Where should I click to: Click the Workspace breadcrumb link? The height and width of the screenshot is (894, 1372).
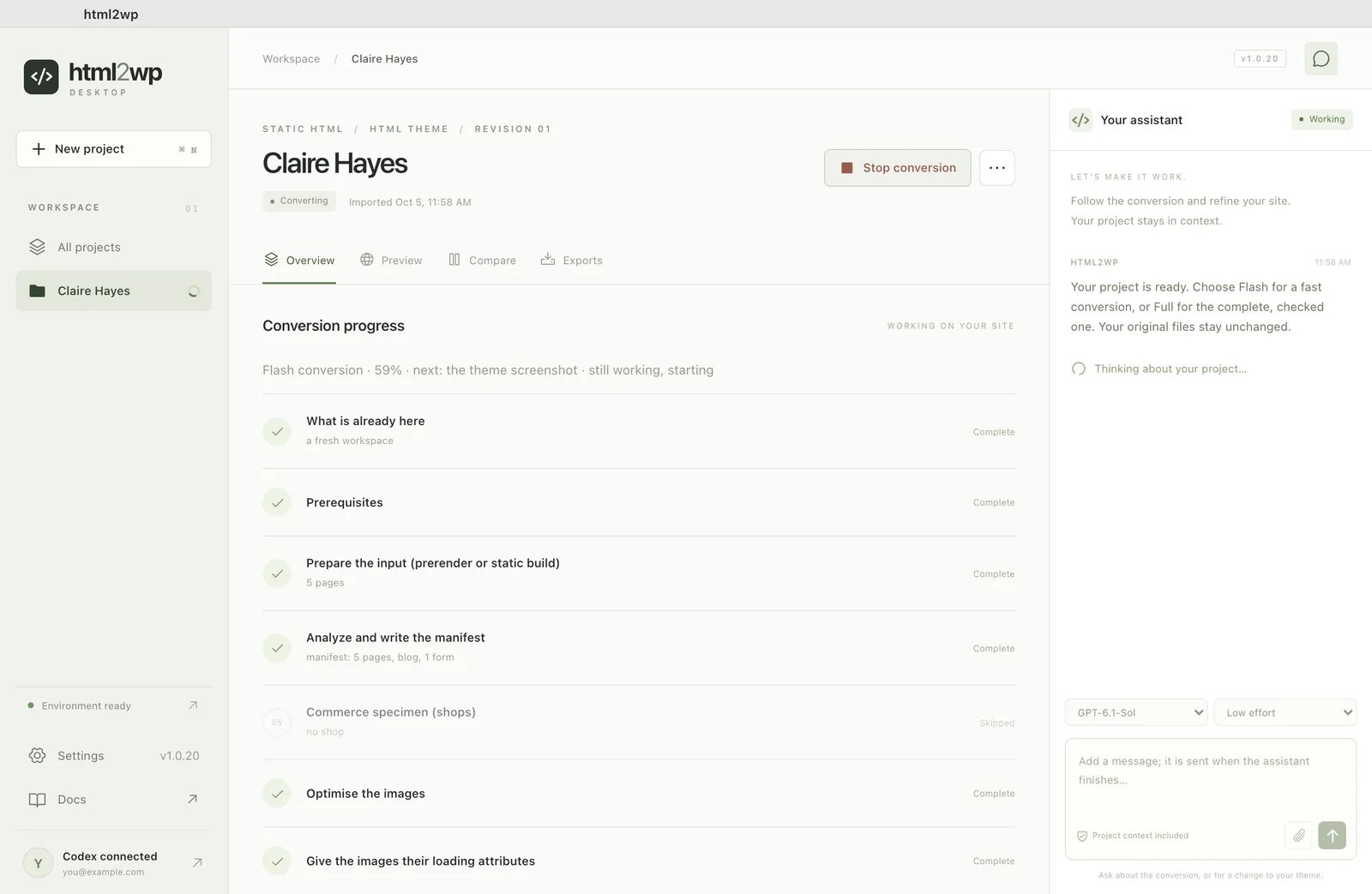(x=292, y=59)
